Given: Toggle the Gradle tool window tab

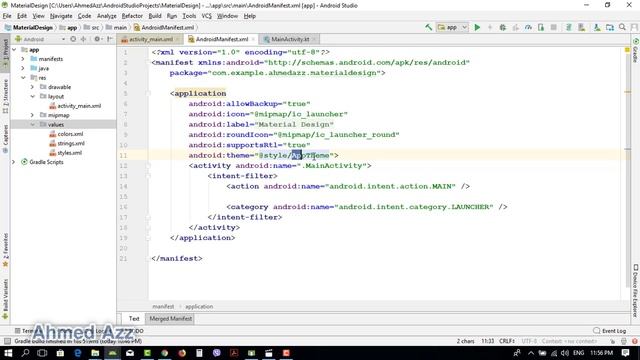Looking at the screenshot, I should pos(635,51).
